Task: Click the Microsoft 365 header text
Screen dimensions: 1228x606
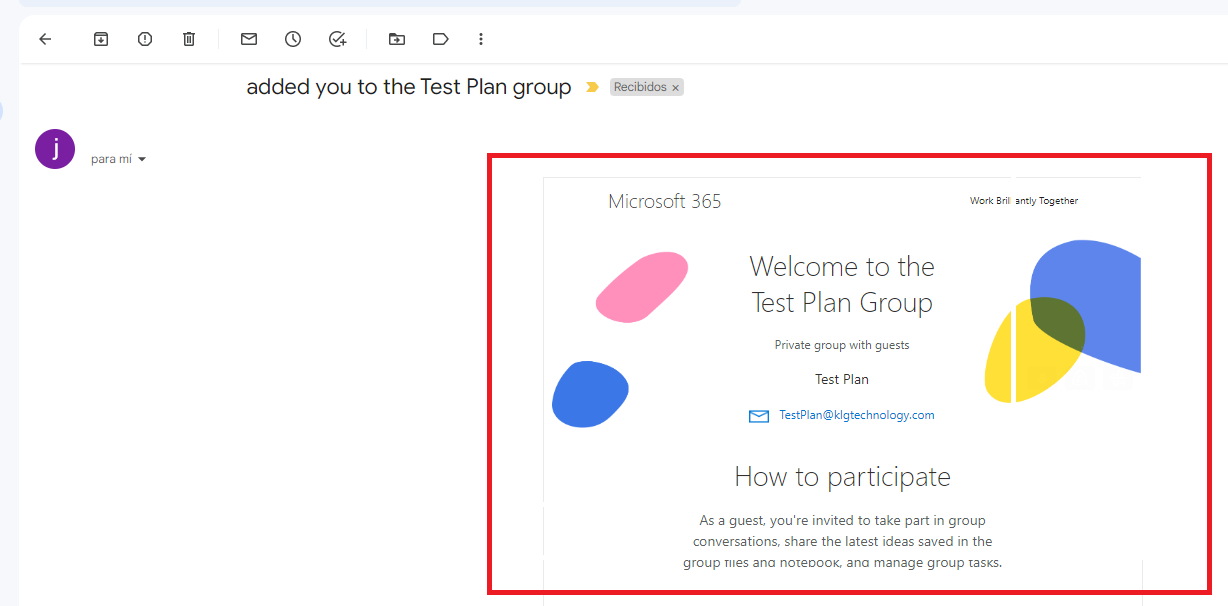Action: (665, 201)
